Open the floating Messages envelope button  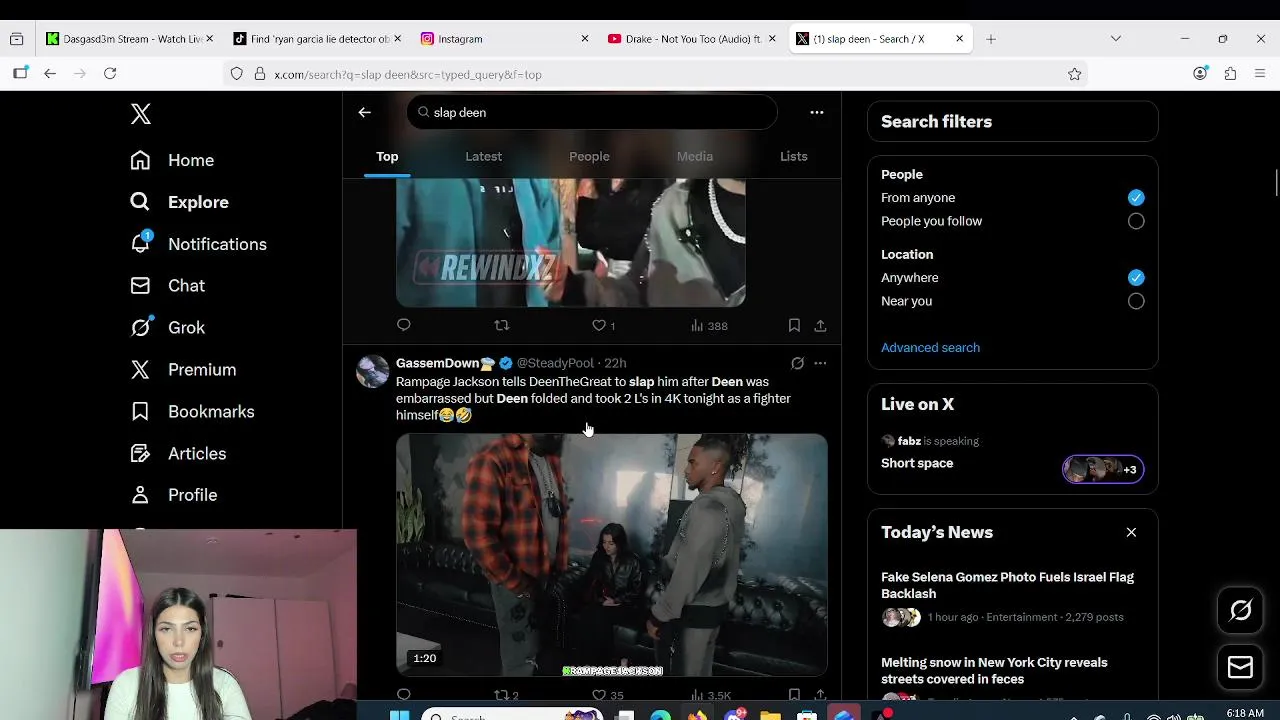[x=1240, y=666]
